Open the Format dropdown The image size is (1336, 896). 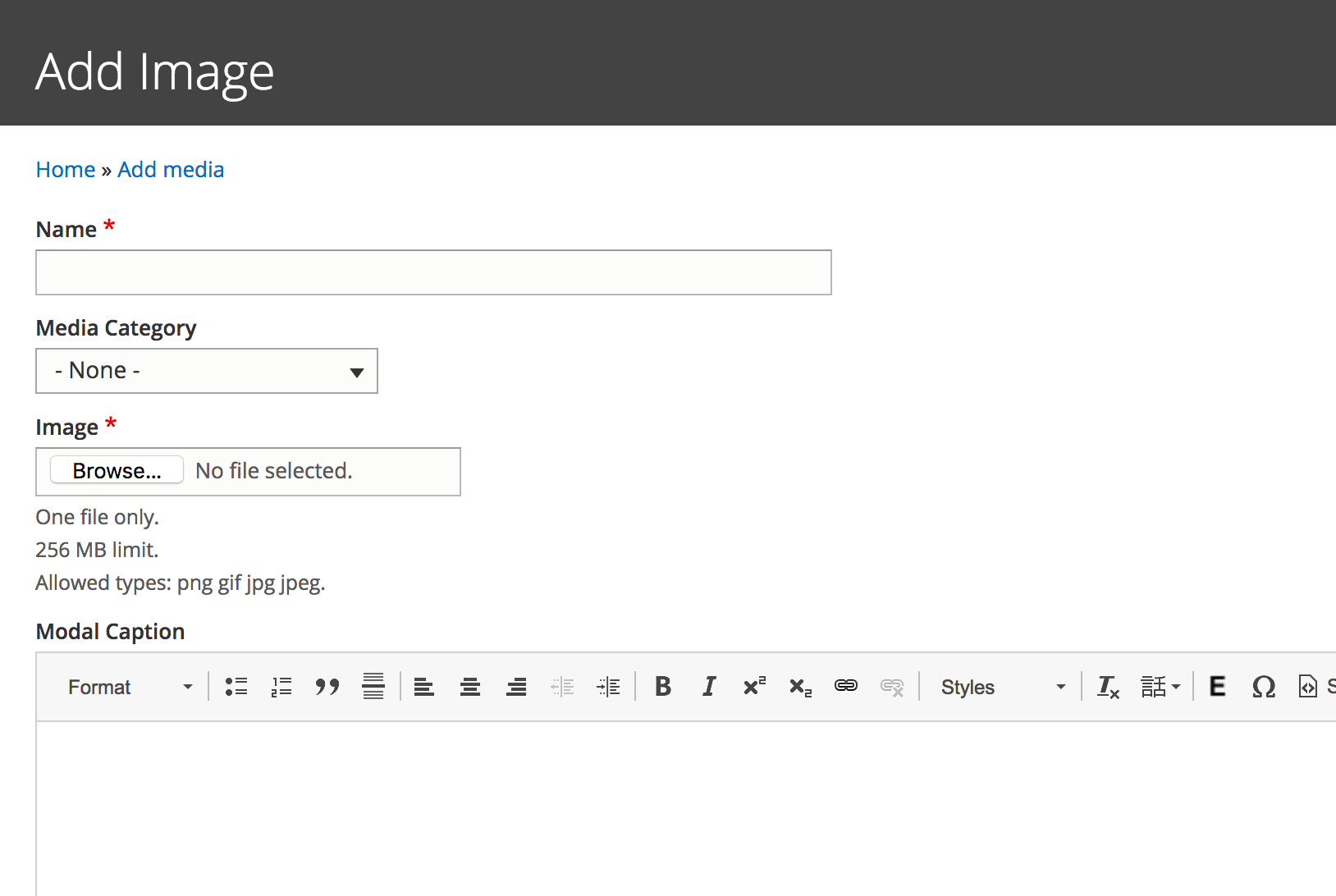[x=130, y=687]
